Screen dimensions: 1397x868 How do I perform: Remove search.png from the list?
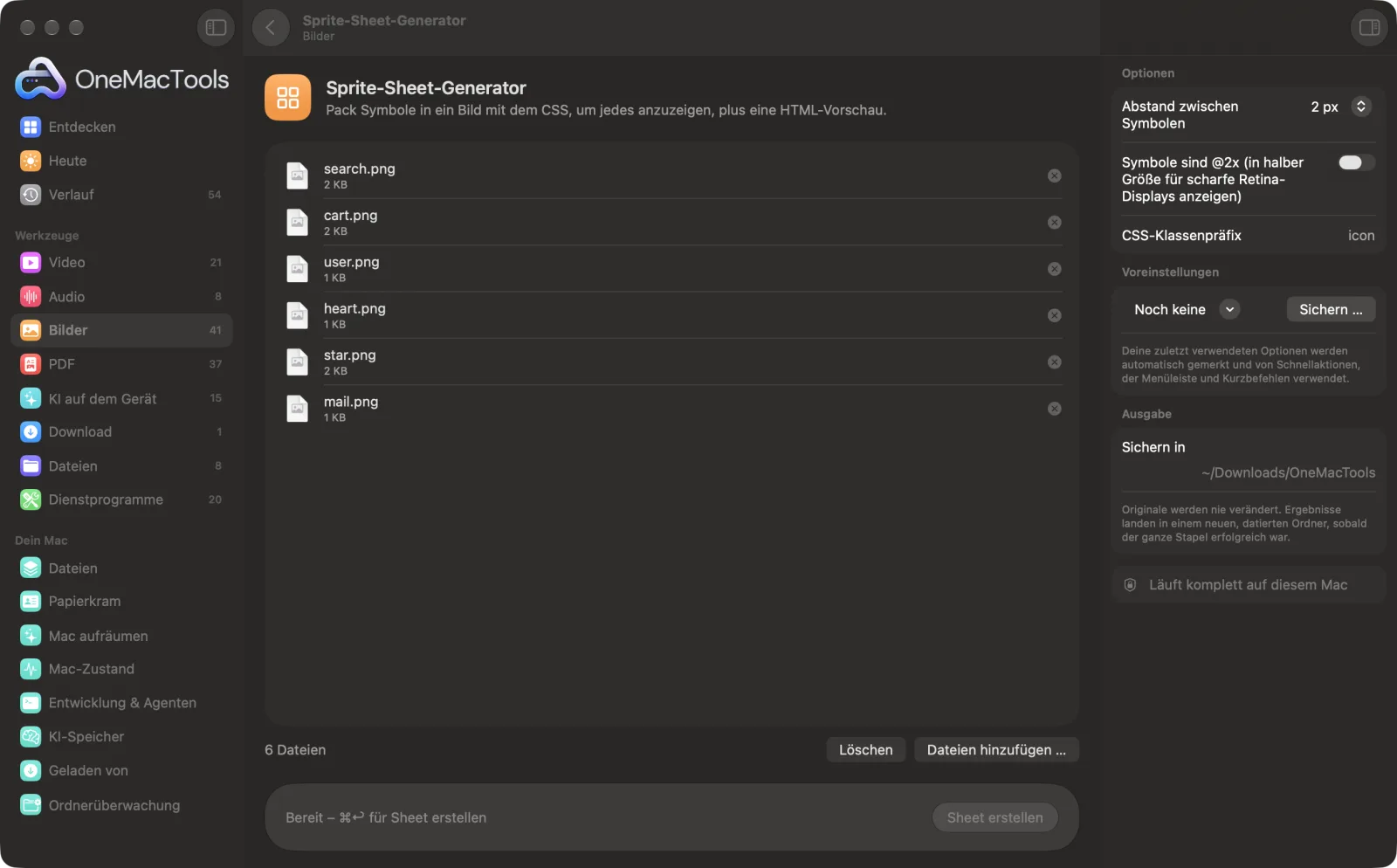click(x=1055, y=176)
